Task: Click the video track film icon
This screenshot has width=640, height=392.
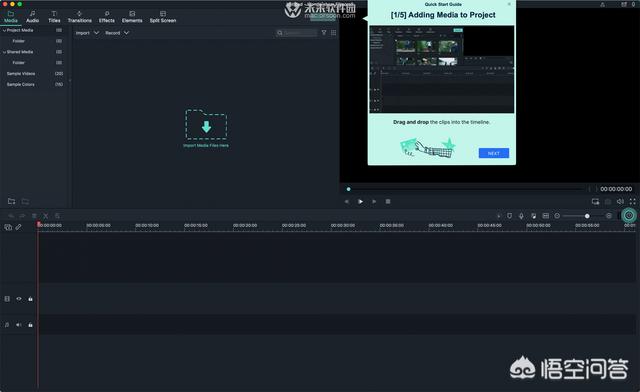Action: coord(7,299)
